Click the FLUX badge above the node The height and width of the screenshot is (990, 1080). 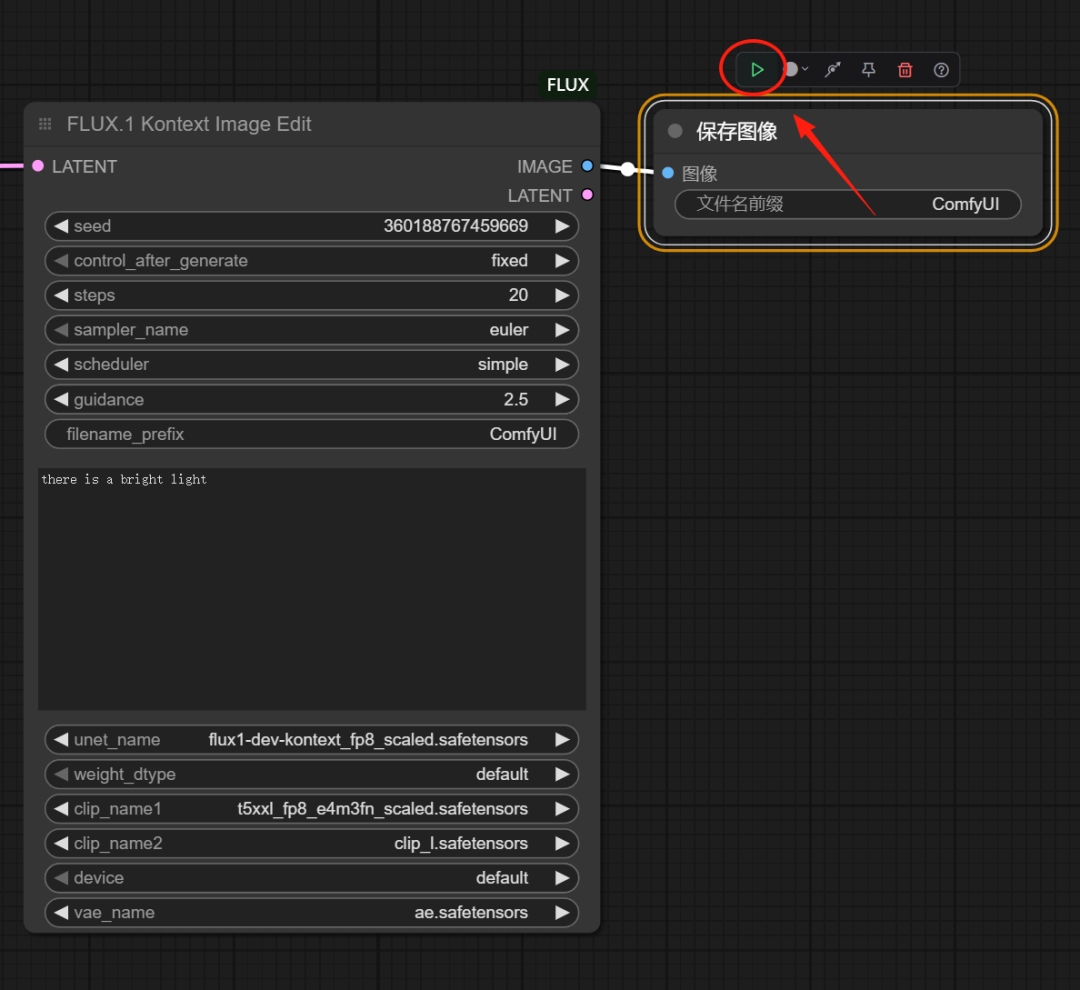point(568,85)
